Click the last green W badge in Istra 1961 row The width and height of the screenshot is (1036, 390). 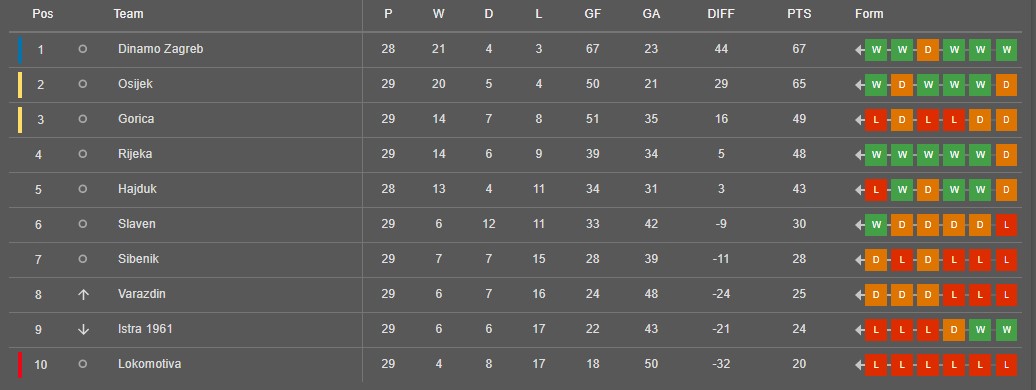(x=1006, y=329)
